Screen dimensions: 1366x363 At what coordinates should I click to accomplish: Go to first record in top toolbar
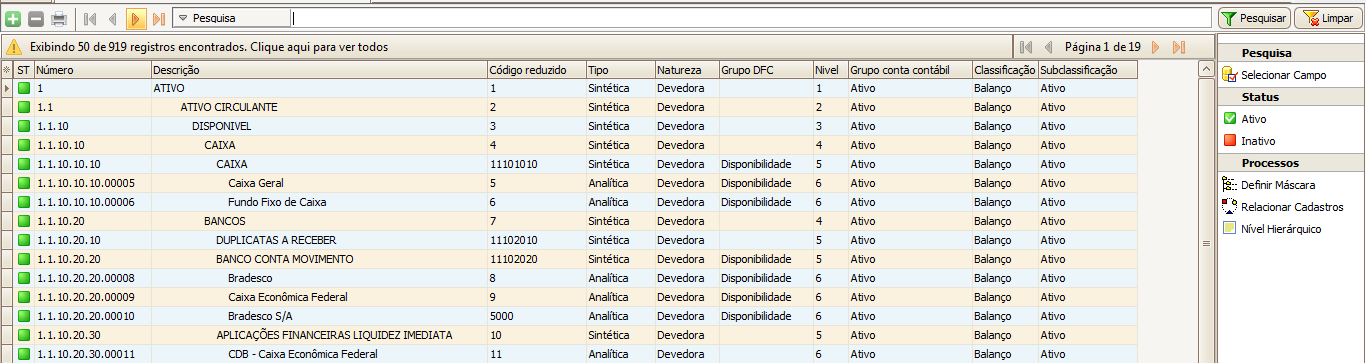pos(90,18)
